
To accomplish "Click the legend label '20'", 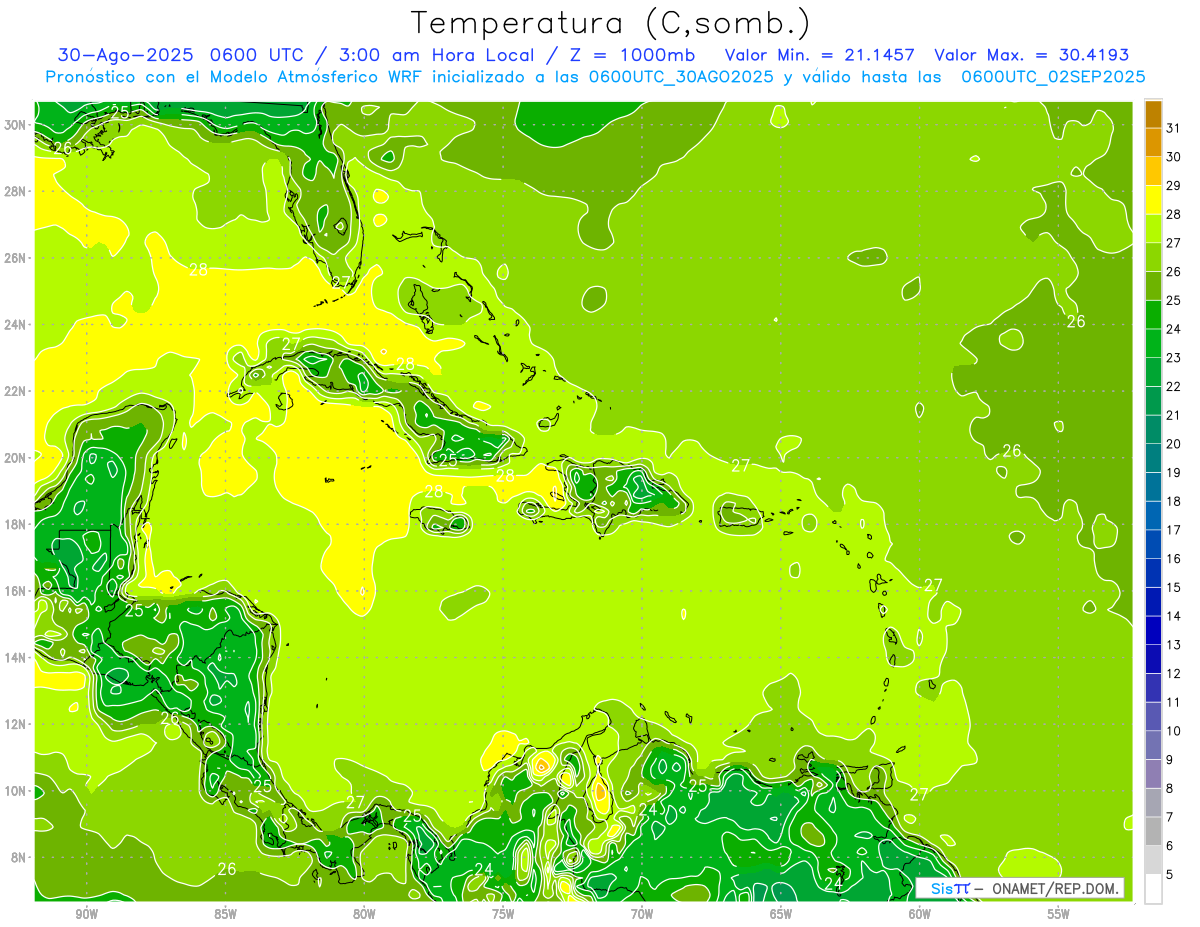I will [x=1173, y=444].
